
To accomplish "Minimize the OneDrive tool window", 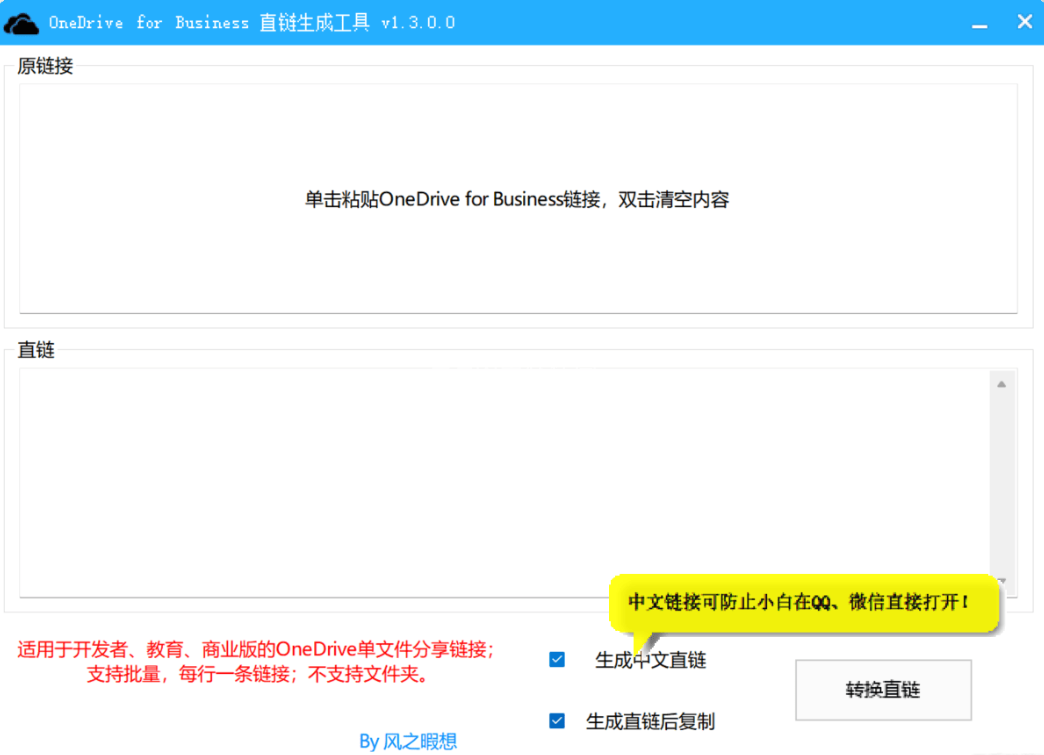I will [x=979, y=24].
